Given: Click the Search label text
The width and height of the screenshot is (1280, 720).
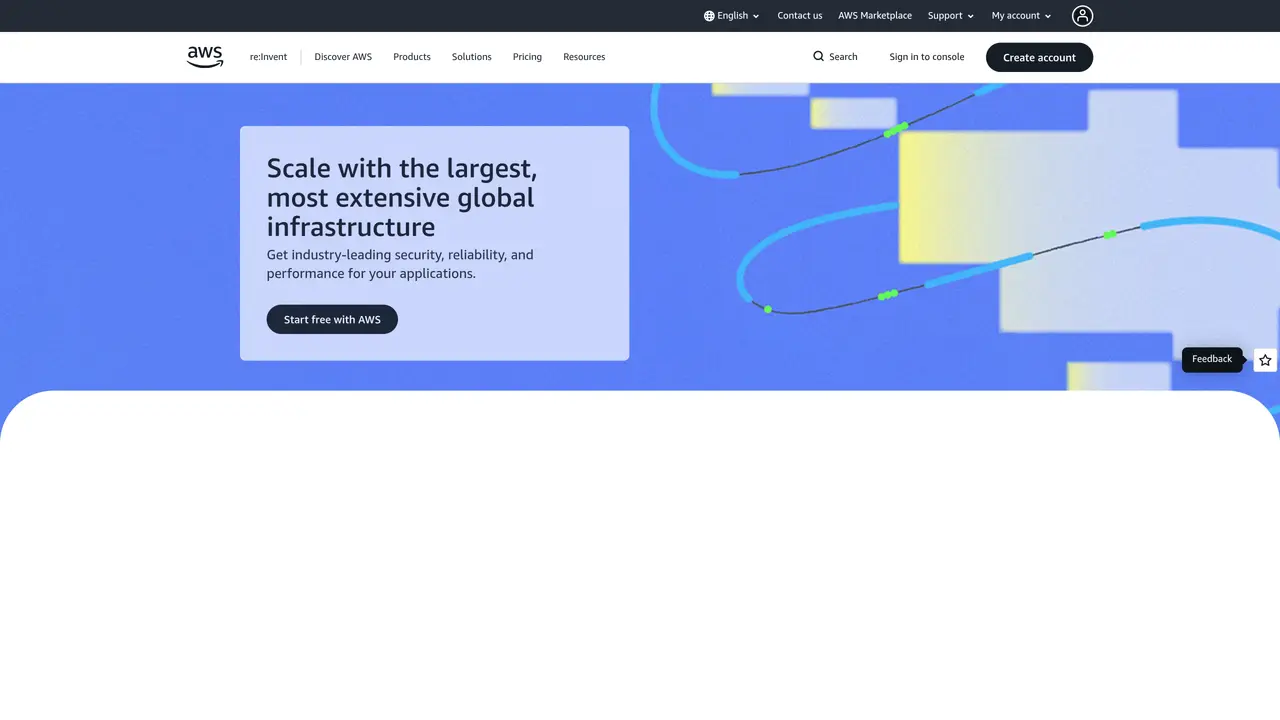Looking at the screenshot, I should click(843, 57).
